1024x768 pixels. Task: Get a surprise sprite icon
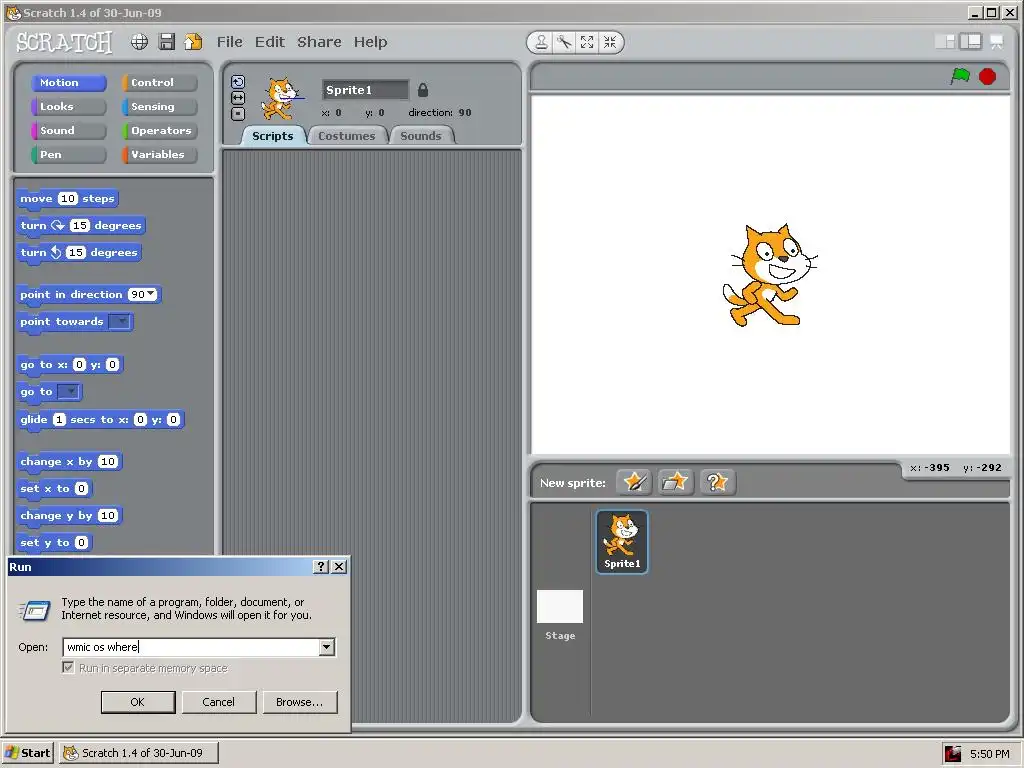(718, 483)
